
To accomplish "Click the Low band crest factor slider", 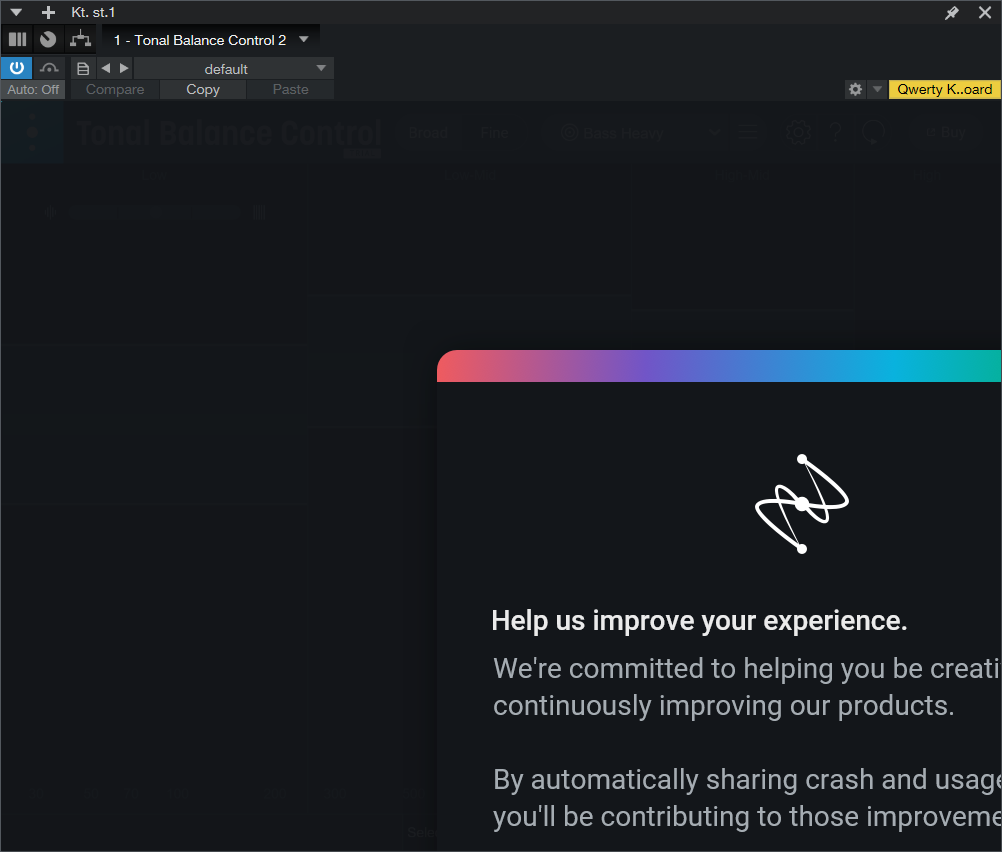I will click(155, 212).
